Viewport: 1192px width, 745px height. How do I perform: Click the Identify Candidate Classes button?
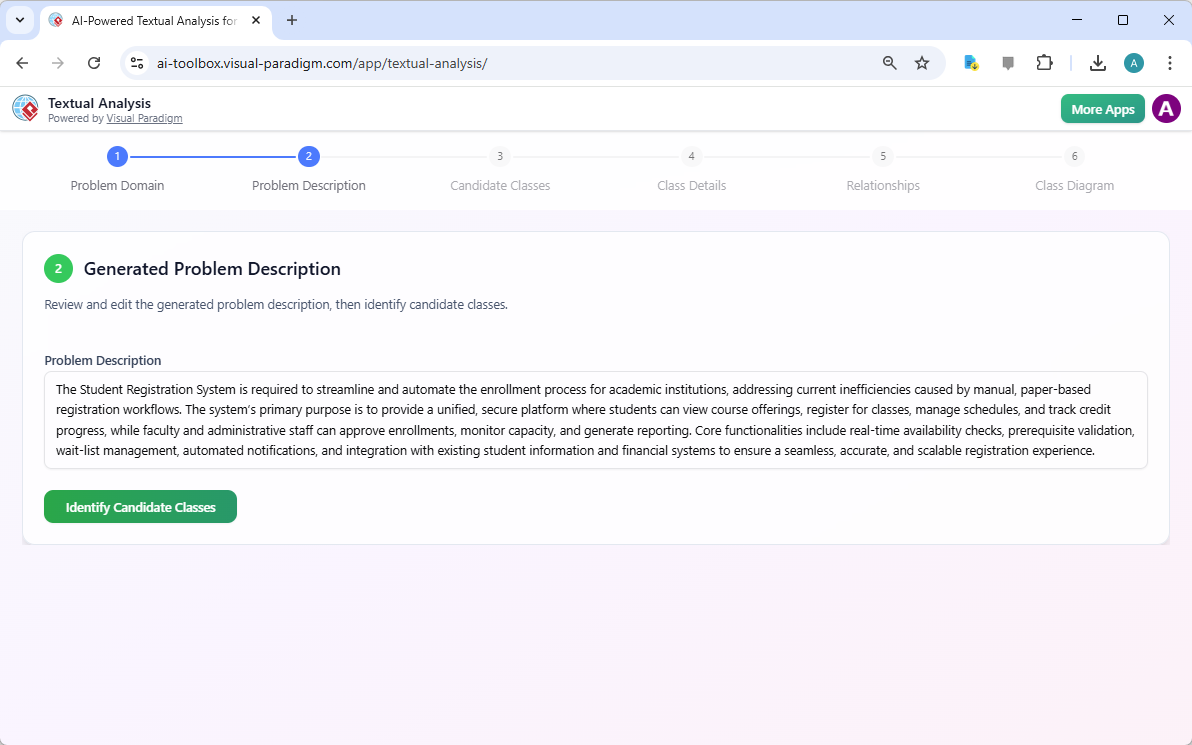pos(140,506)
